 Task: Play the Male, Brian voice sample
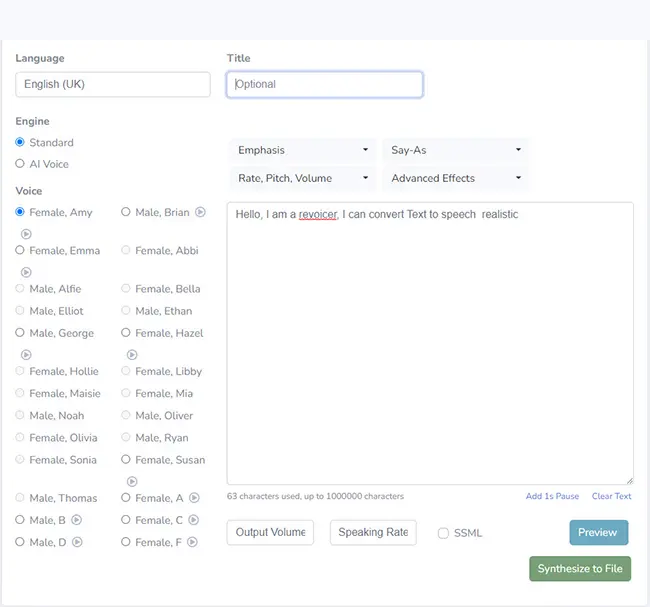(x=200, y=212)
